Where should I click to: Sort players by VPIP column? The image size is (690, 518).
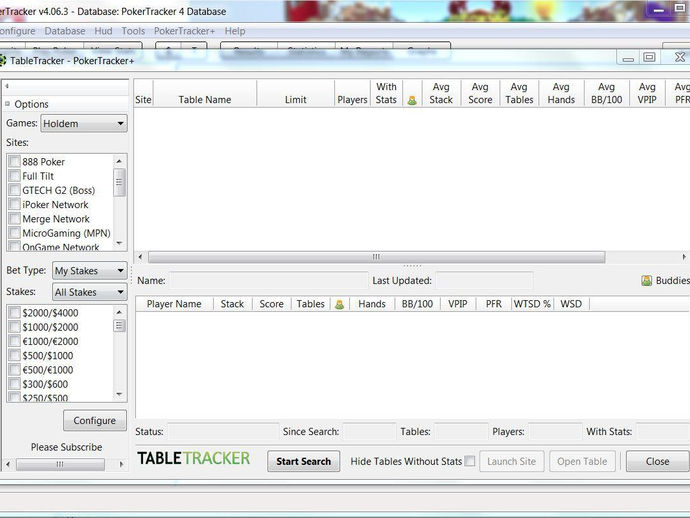coord(458,304)
